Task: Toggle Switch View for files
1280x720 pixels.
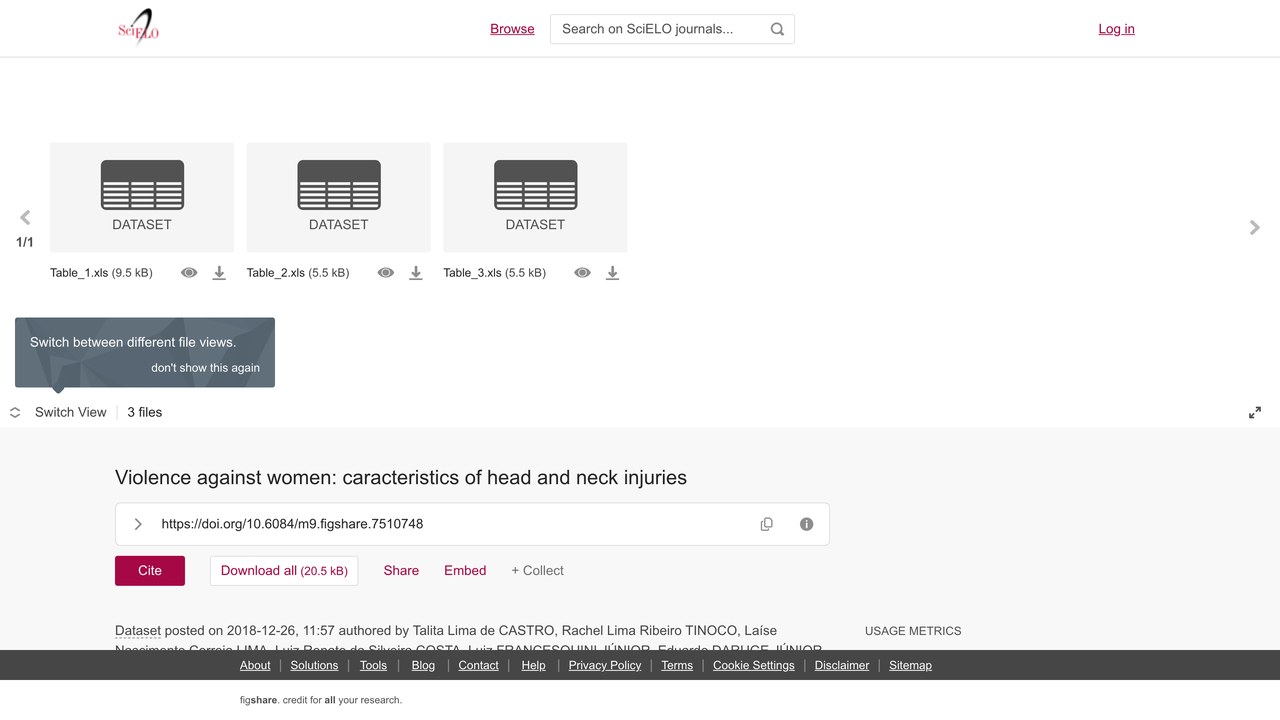Action: (58, 412)
